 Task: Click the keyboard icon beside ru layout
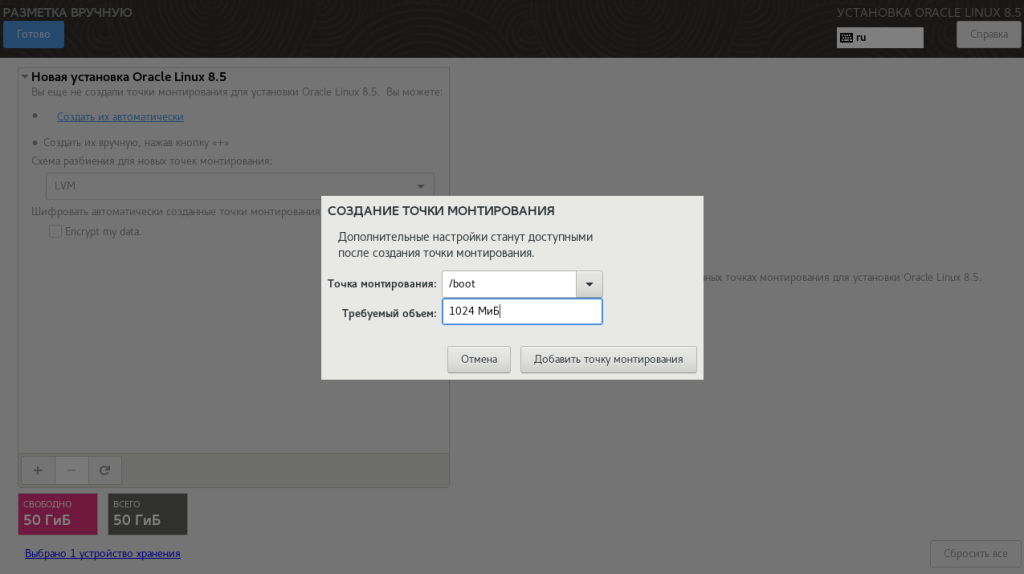click(846, 38)
